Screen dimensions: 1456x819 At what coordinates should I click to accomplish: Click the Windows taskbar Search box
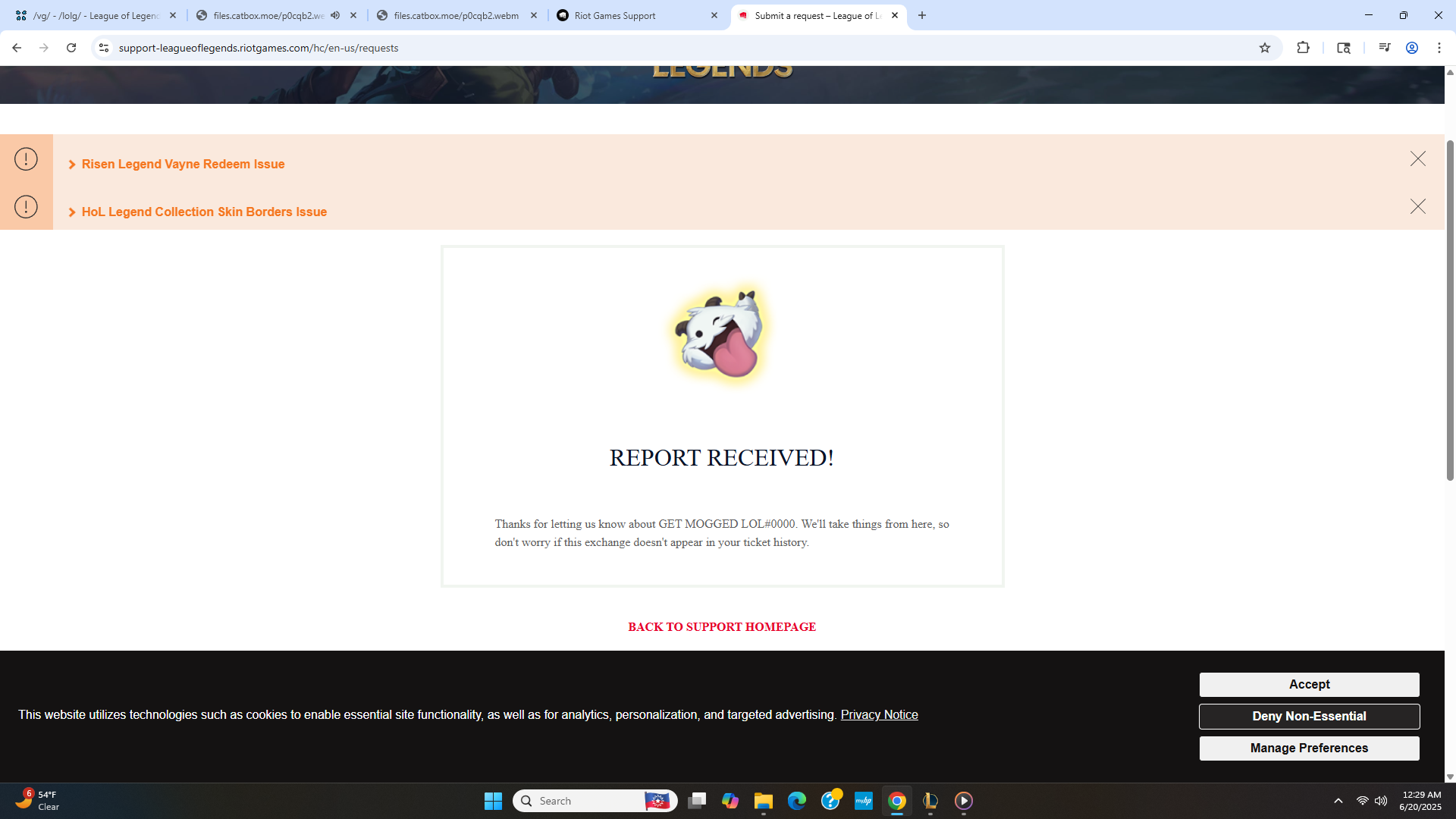coord(595,801)
